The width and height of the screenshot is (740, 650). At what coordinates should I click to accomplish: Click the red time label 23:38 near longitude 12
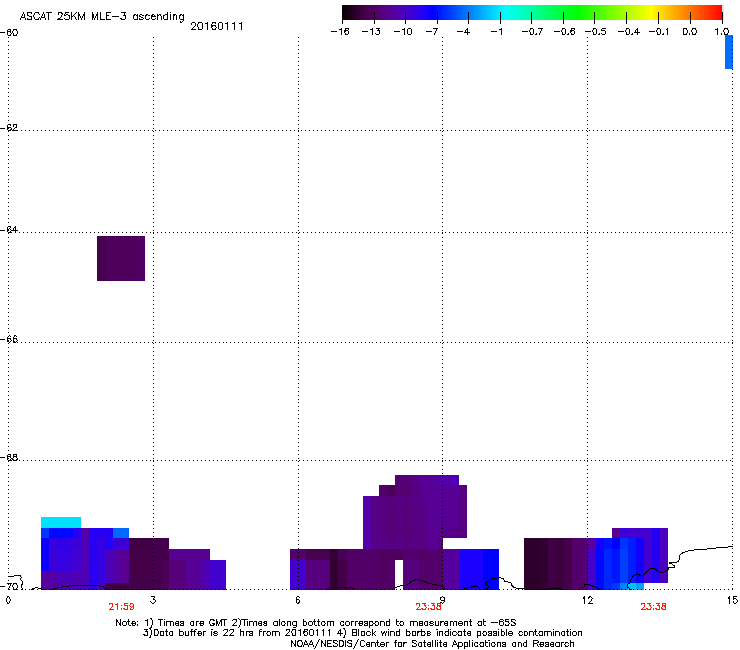tap(653, 607)
